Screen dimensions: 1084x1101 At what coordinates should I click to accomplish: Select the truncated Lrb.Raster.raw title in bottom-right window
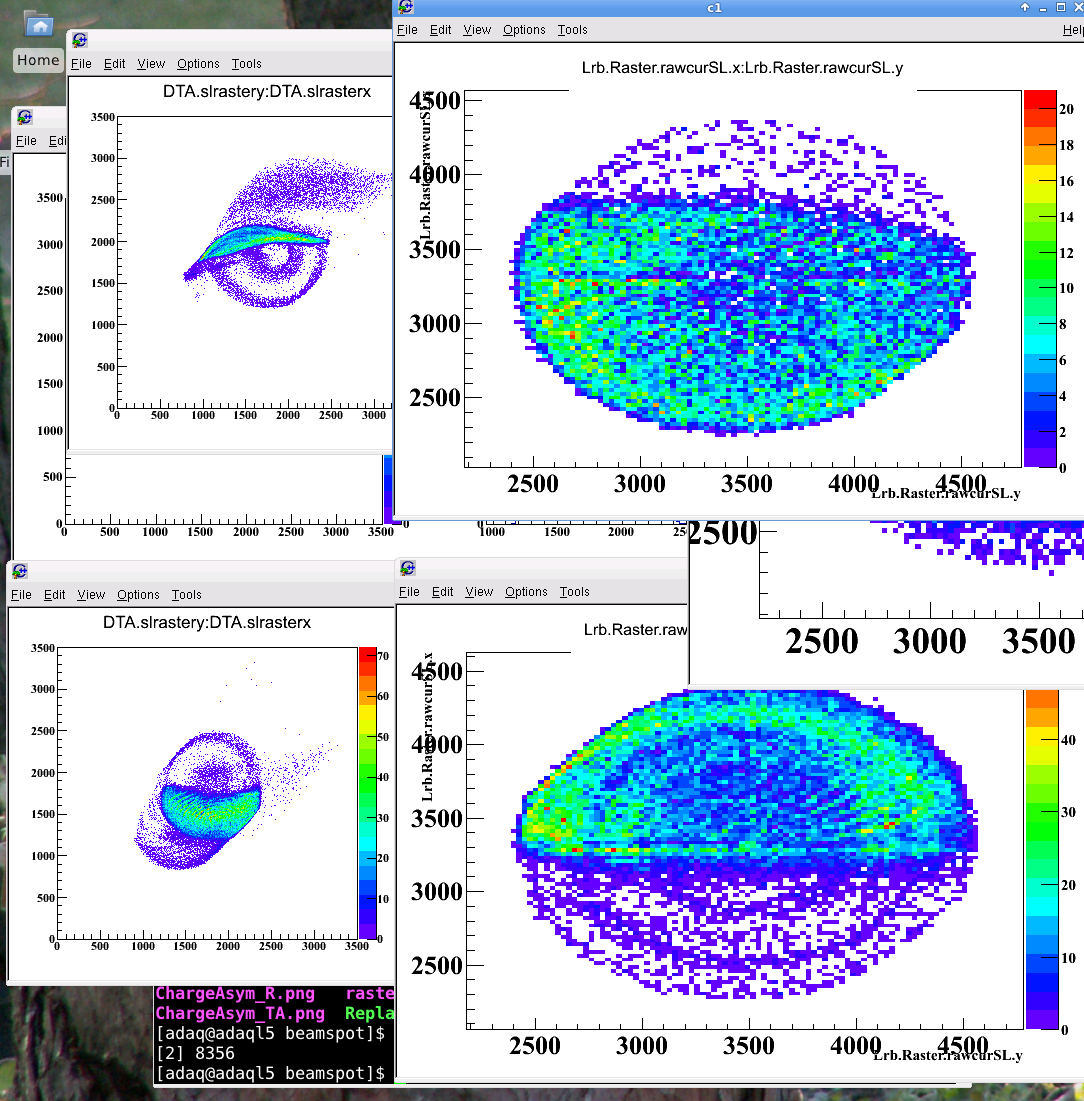pyautogui.click(x=635, y=630)
